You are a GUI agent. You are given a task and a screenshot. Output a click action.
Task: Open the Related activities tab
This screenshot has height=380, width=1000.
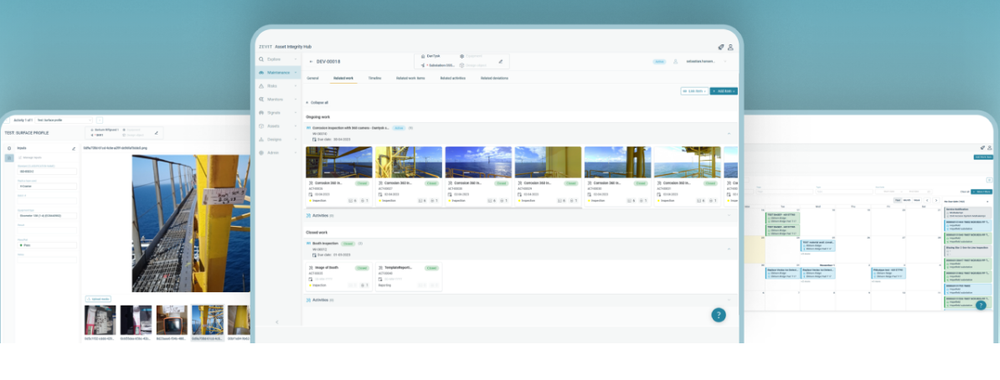pos(453,78)
